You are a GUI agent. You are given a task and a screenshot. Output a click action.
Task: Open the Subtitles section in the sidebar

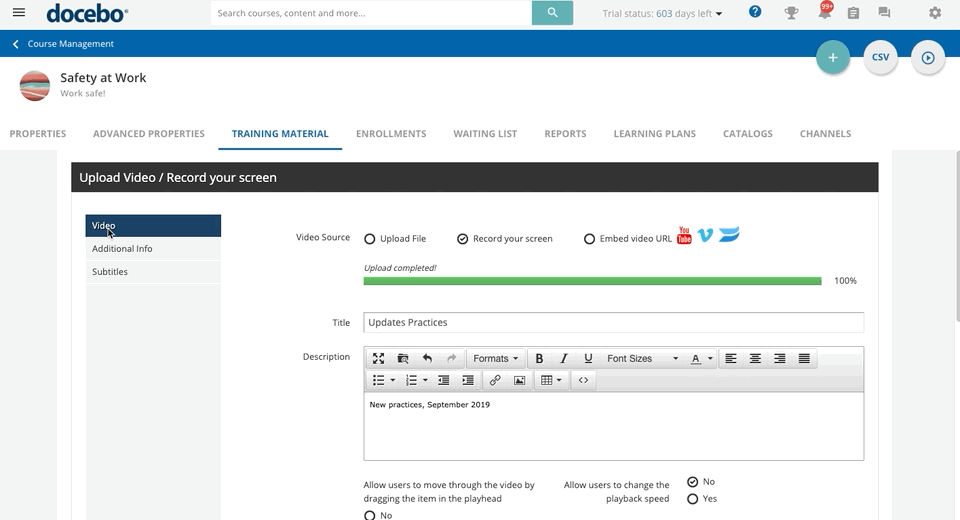coord(110,272)
